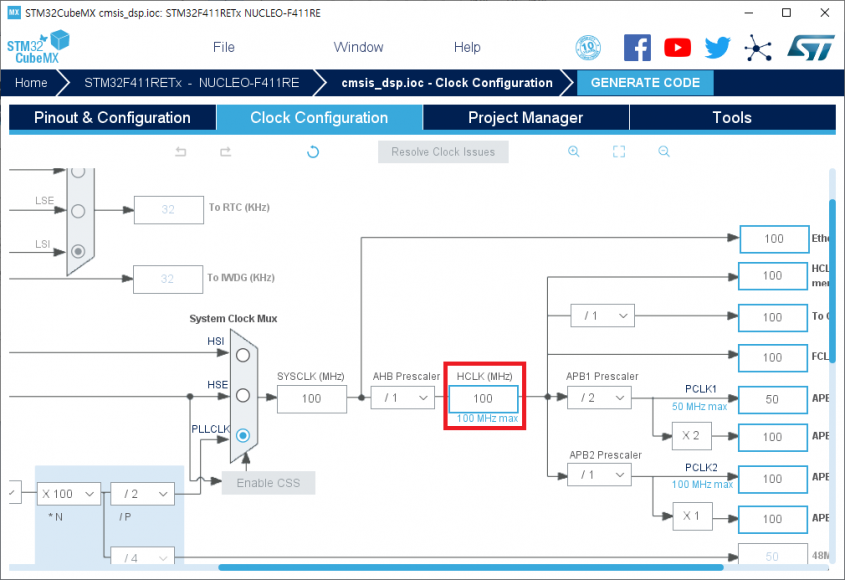Click the To IWDG (KHz) value box
The width and height of the screenshot is (845, 580).
(x=168, y=279)
